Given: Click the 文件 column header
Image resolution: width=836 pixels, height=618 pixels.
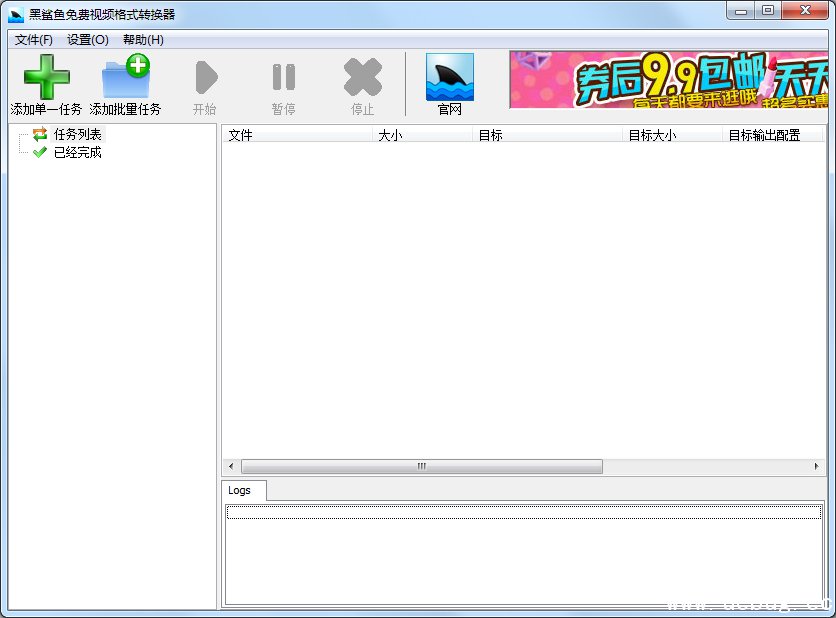Looking at the screenshot, I should [296, 135].
